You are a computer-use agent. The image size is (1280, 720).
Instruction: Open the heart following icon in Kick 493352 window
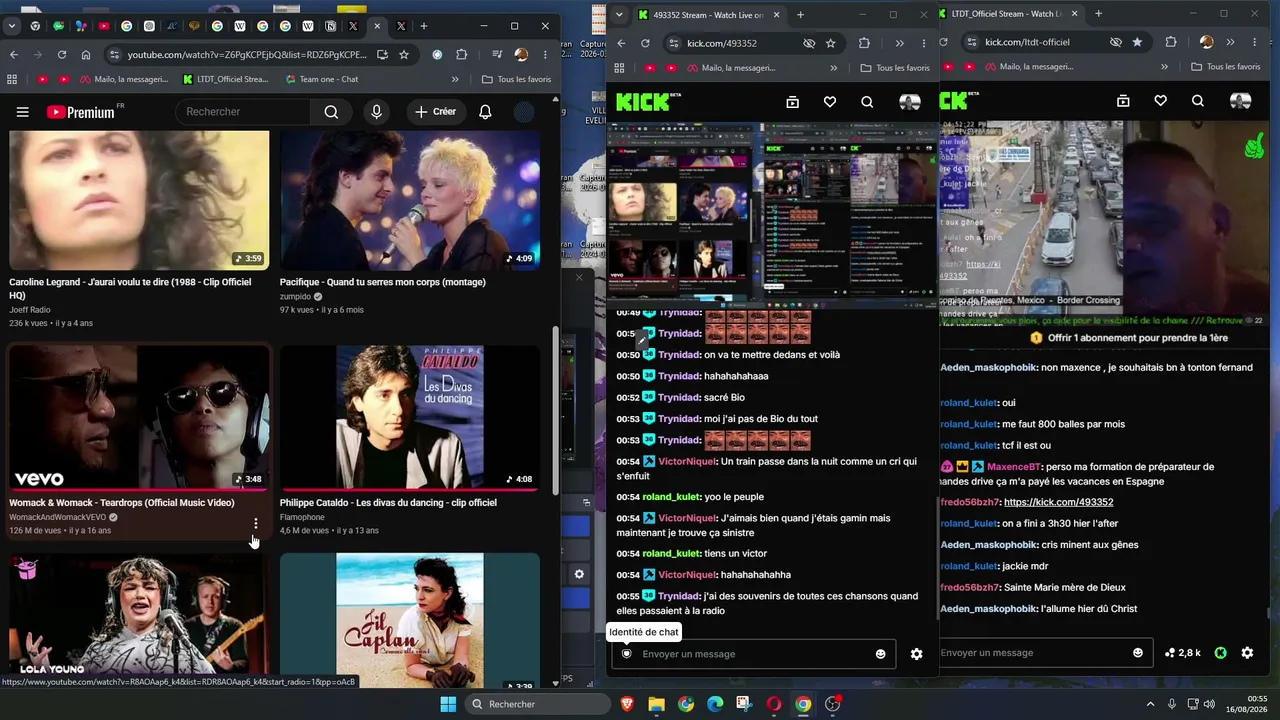[829, 102]
